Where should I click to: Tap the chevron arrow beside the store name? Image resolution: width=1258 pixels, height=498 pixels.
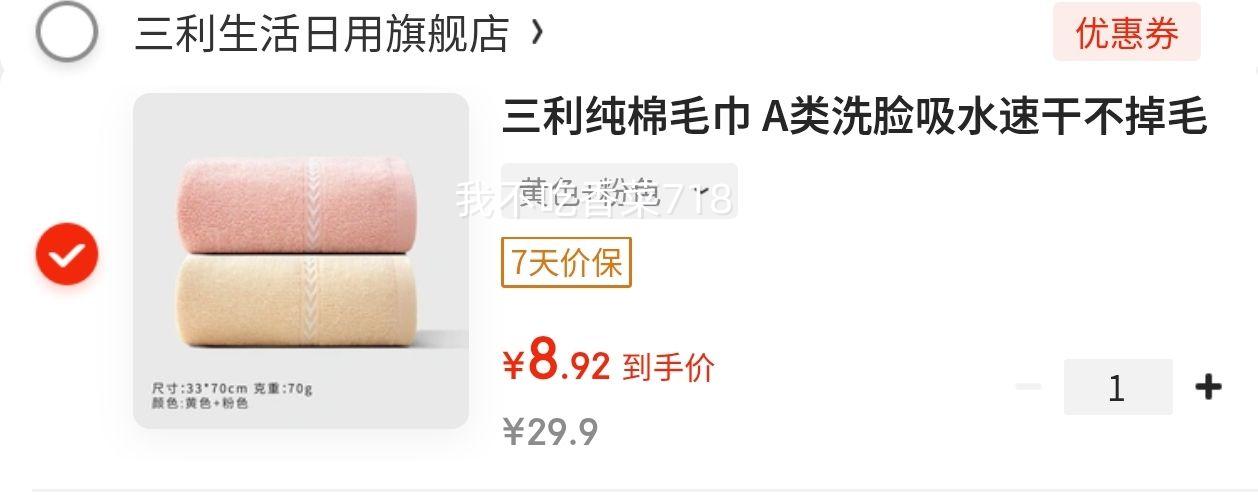(537, 32)
